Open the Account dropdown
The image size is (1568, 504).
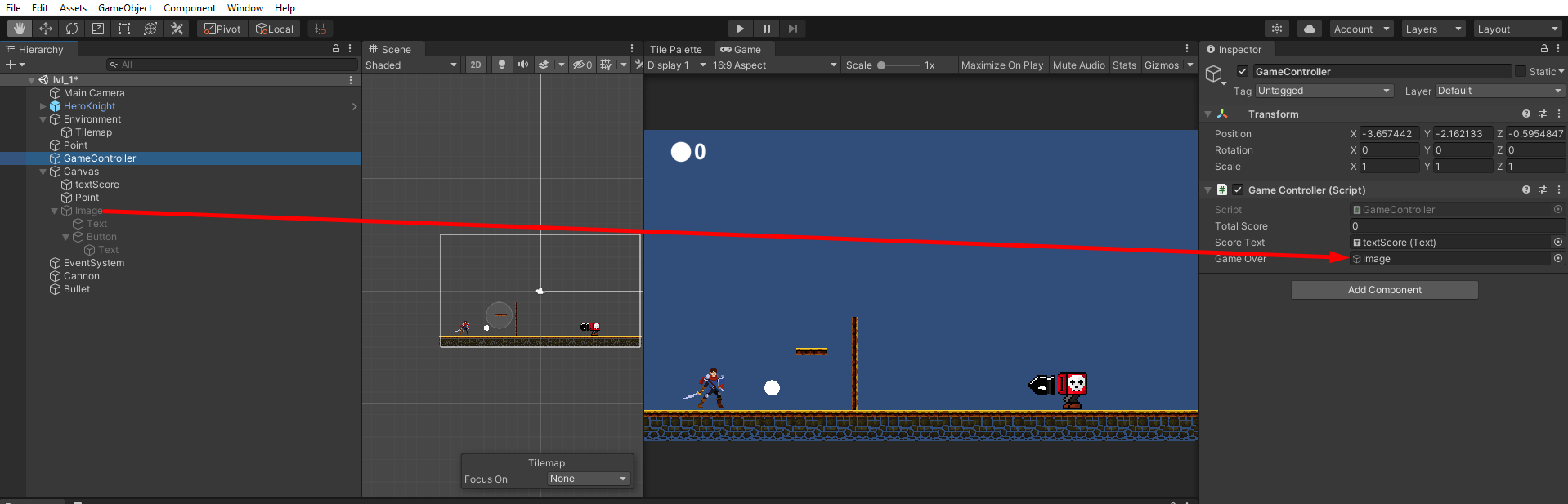[x=1361, y=29]
